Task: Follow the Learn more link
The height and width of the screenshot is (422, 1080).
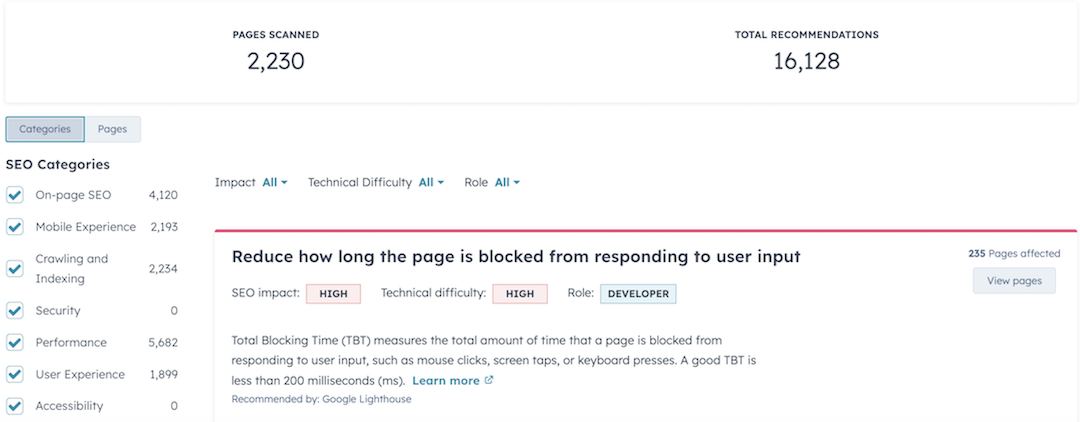Action: (x=446, y=381)
